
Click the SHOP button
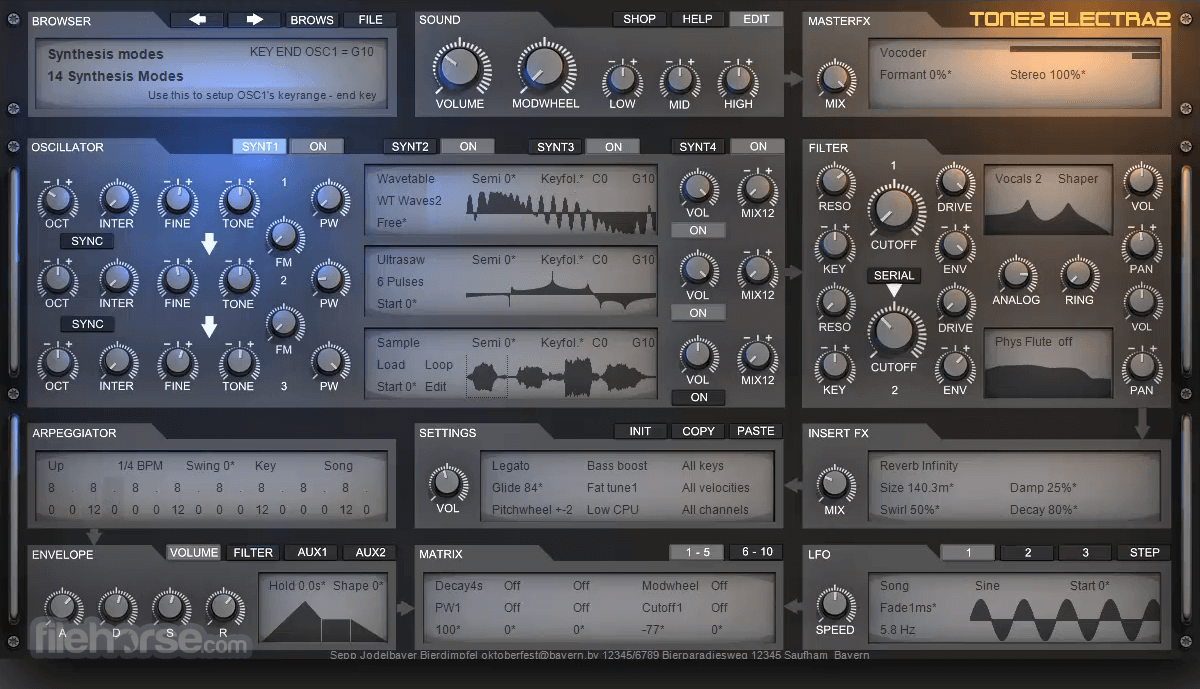[639, 19]
